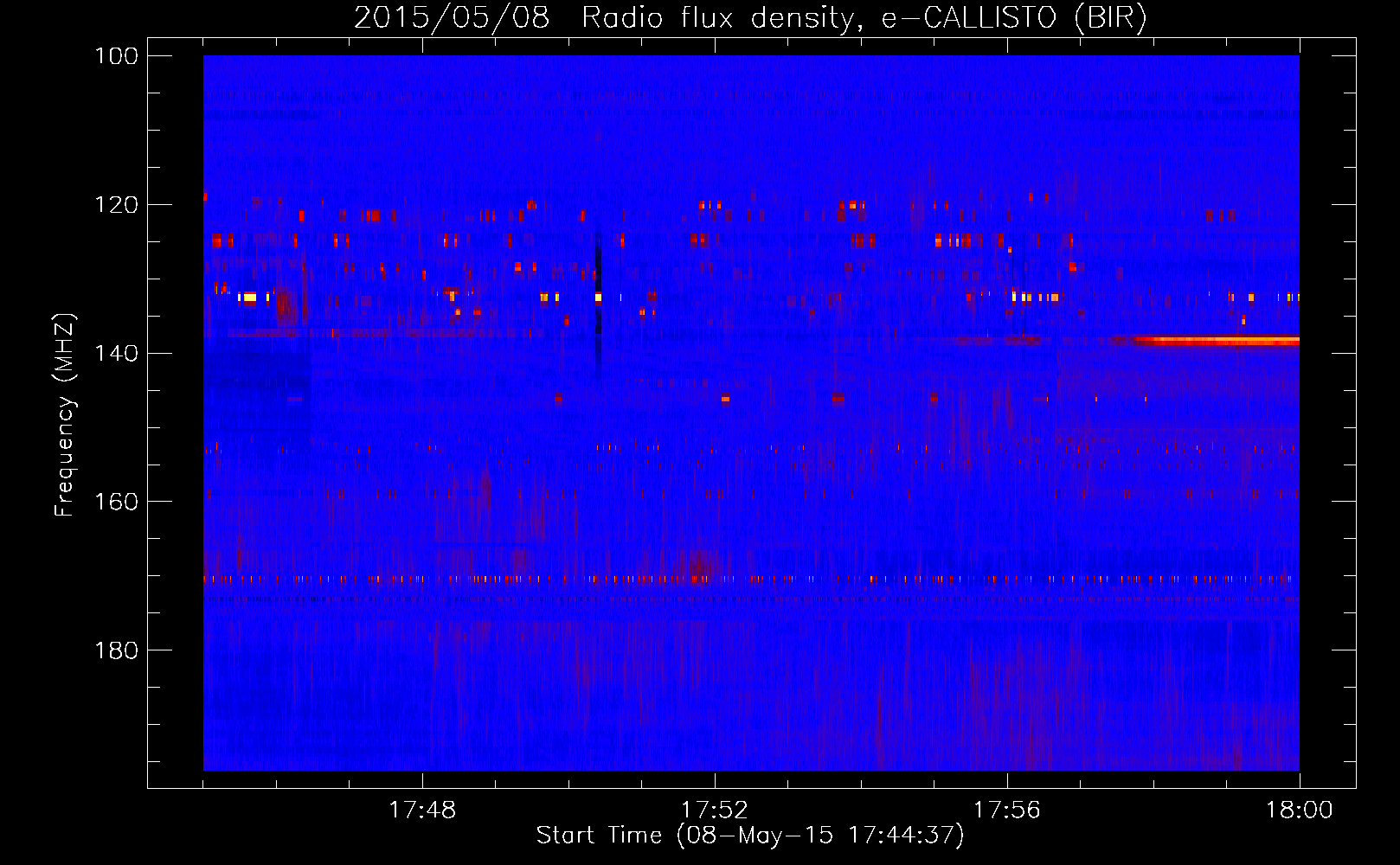Click the dark vertical dropout streak near 17:50
Viewport: 1400px width, 865px height.
click(x=598, y=303)
